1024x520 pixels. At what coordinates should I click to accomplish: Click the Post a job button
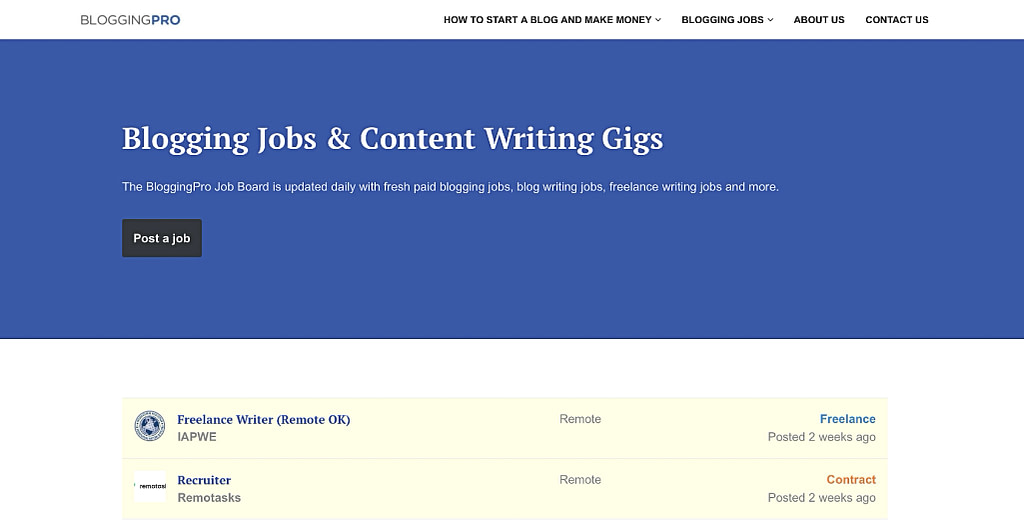[x=162, y=238]
